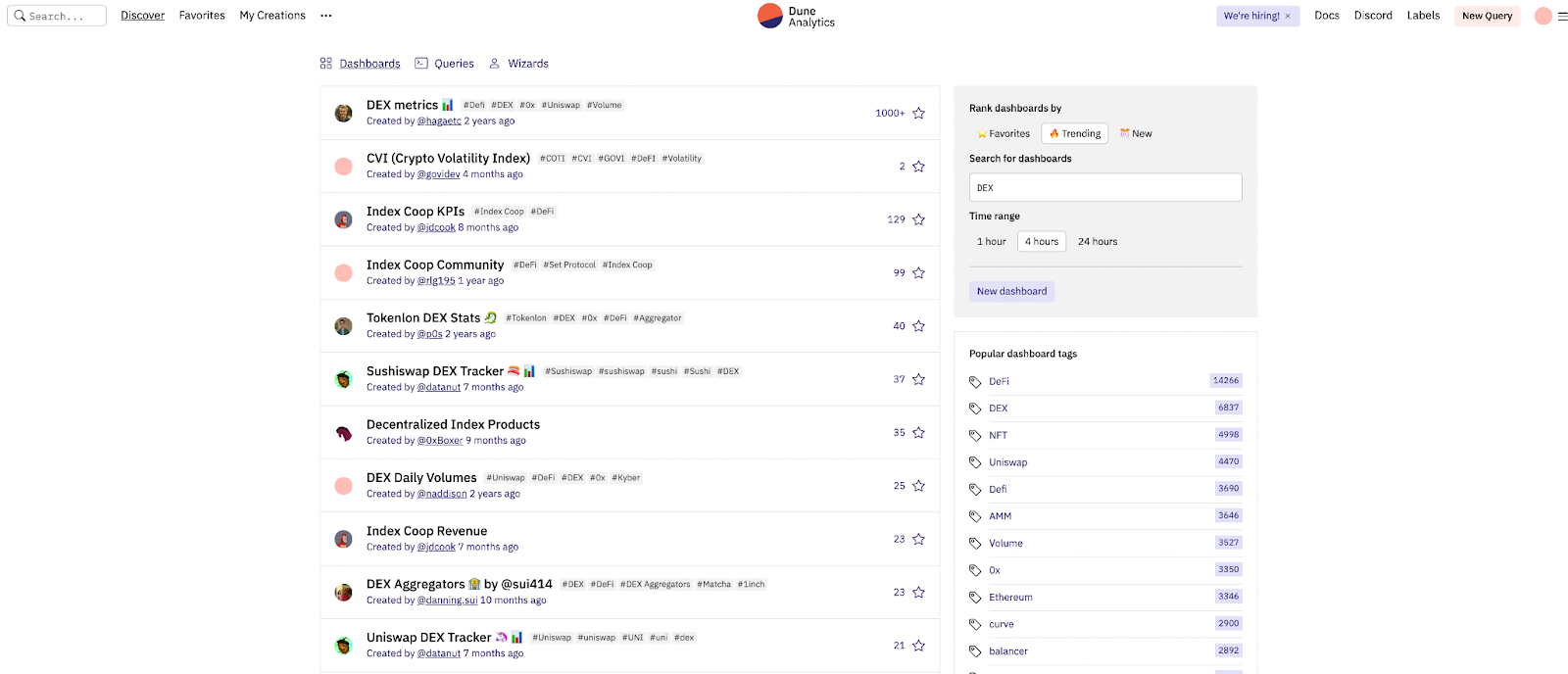Image resolution: width=1568 pixels, height=674 pixels.
Task: Open the @datanut creator profile link
Action: click(438, 388)
